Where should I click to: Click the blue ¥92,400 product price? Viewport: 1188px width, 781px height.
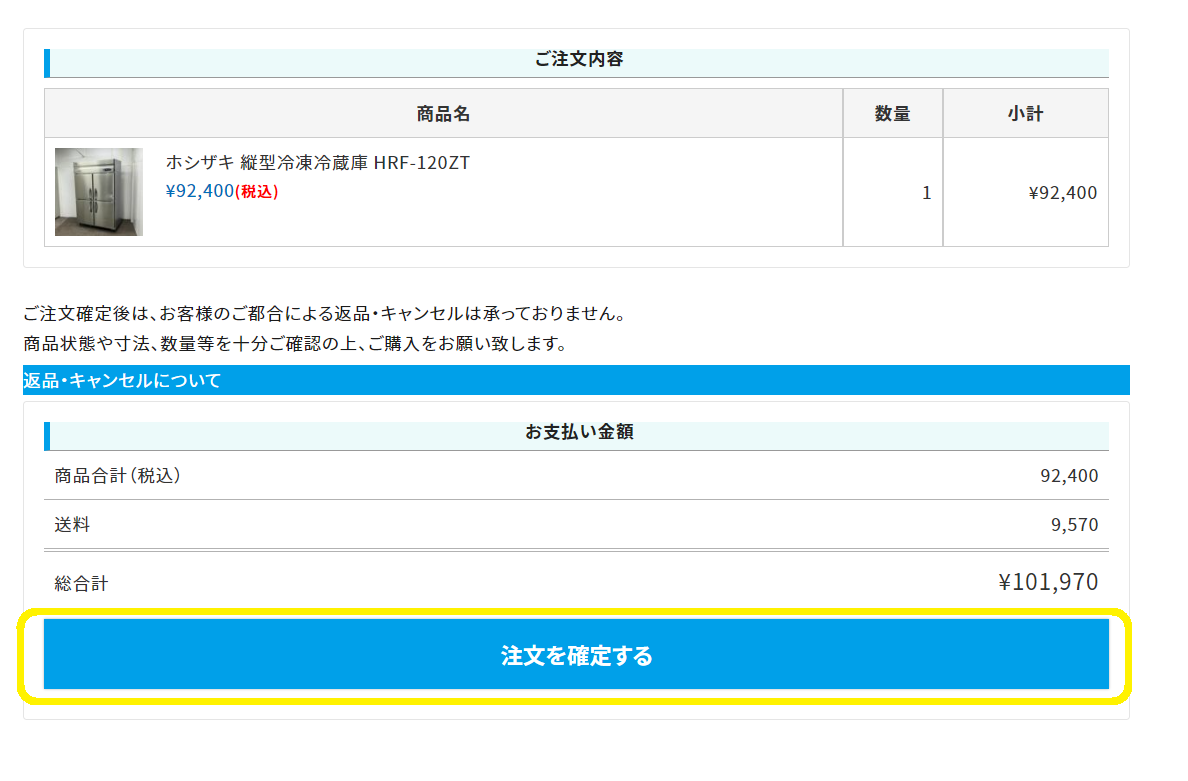click(199, 191)
